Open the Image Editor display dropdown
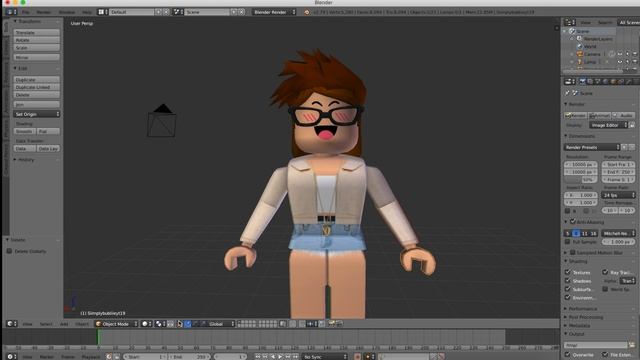Screen dimensions: 640x360 608,125
